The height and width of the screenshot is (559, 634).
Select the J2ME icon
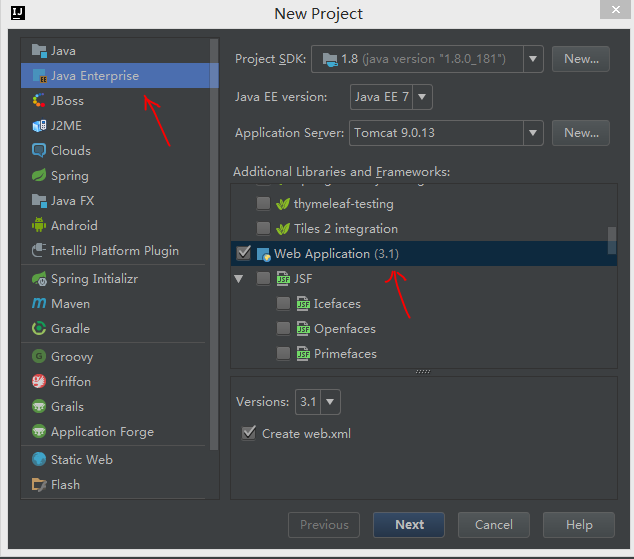tap(39, 126)
